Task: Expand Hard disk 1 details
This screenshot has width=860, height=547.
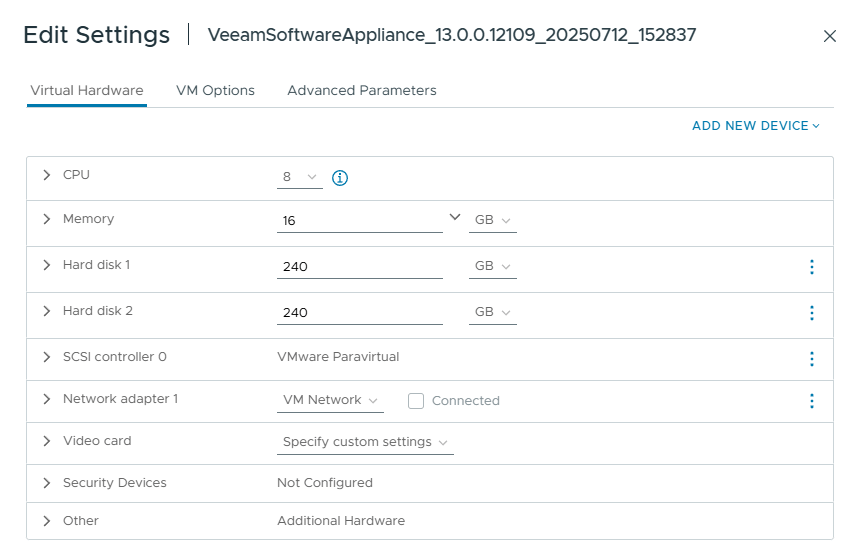Action: [x=46, y=265]
